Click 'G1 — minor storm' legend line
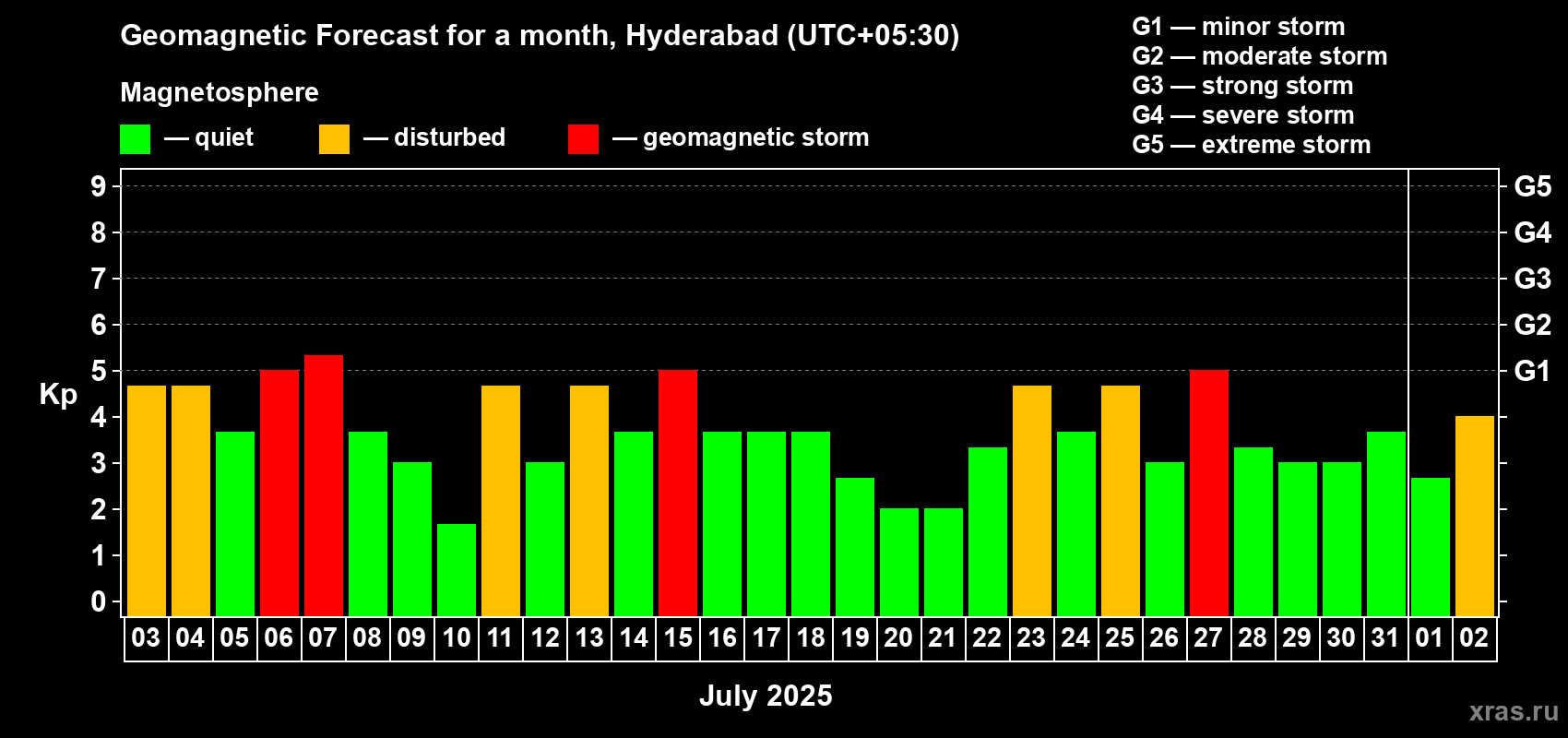 1239,27
